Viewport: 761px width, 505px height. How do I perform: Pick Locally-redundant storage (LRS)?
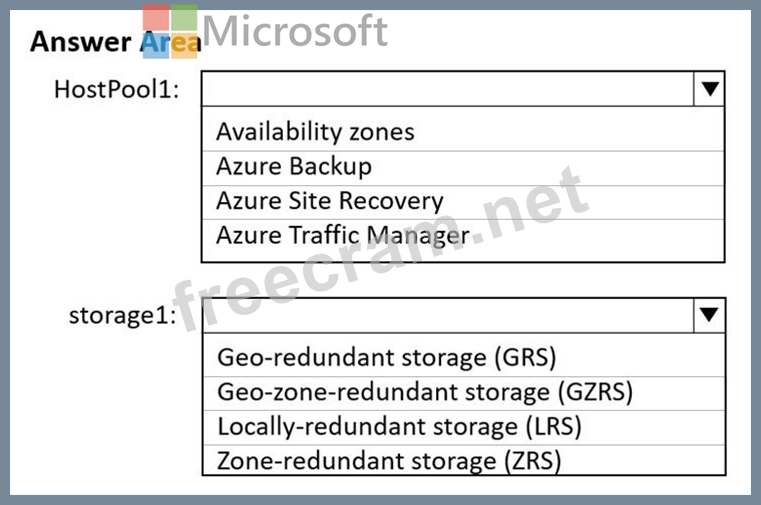pos(399,426)
